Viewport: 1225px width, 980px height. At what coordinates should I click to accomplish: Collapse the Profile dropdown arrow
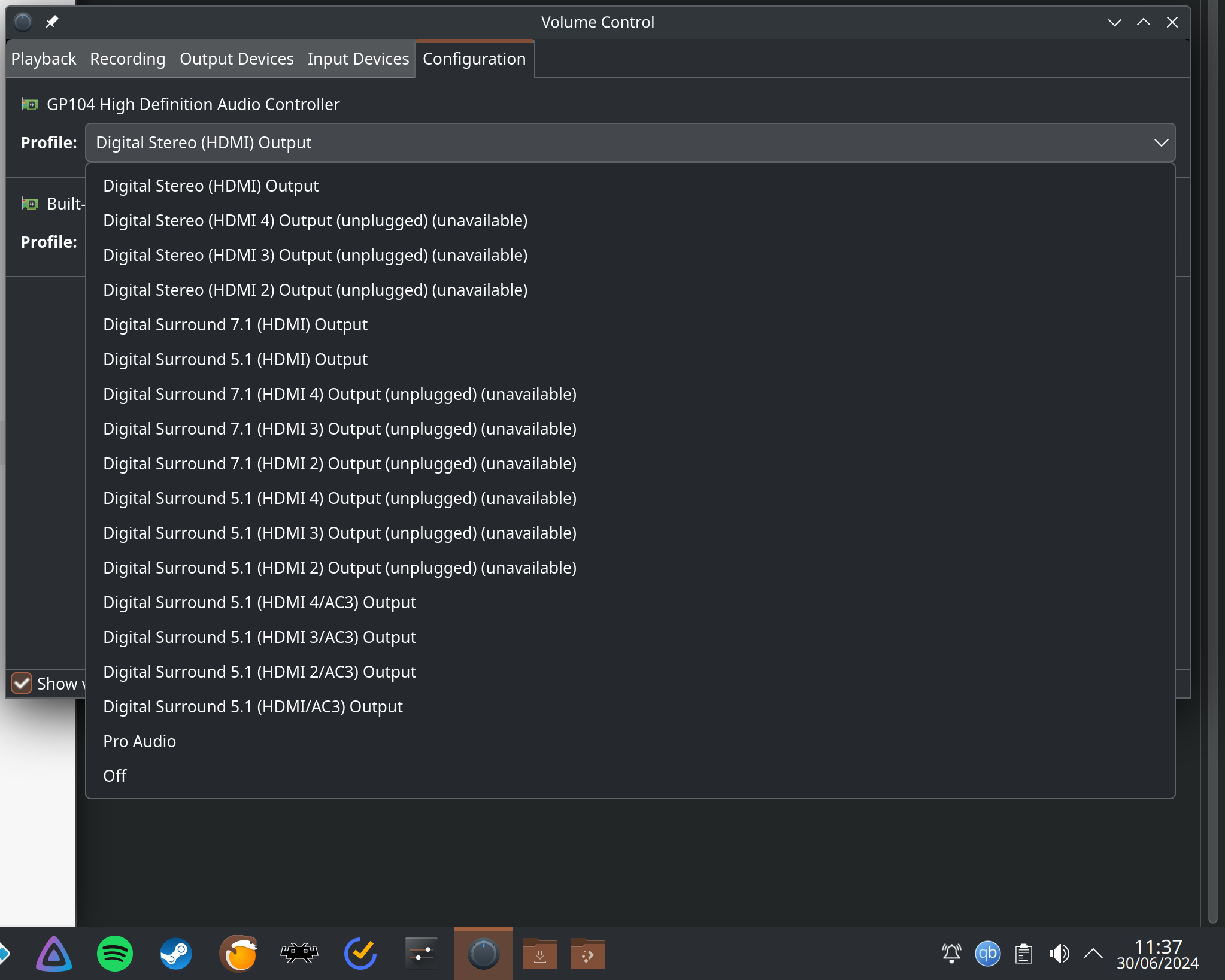1160,143
